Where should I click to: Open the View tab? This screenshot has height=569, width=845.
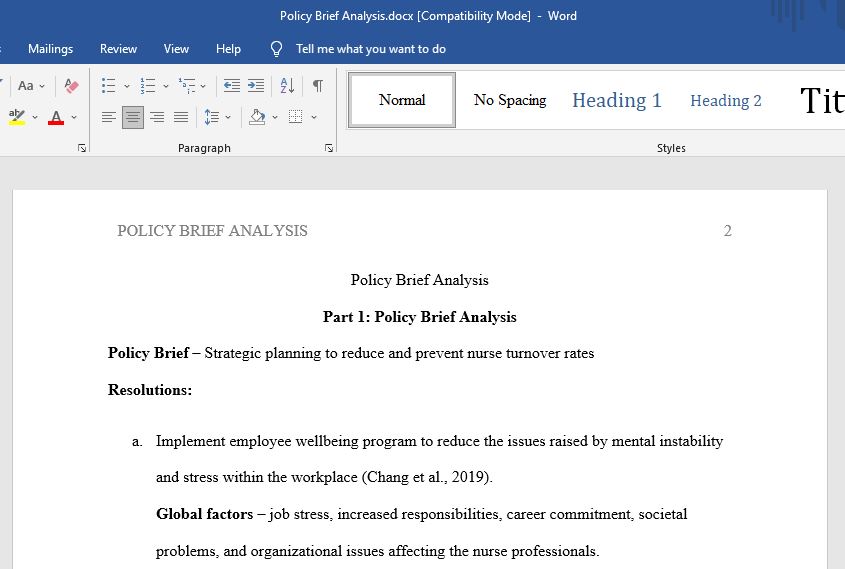[x=176, y=49]
